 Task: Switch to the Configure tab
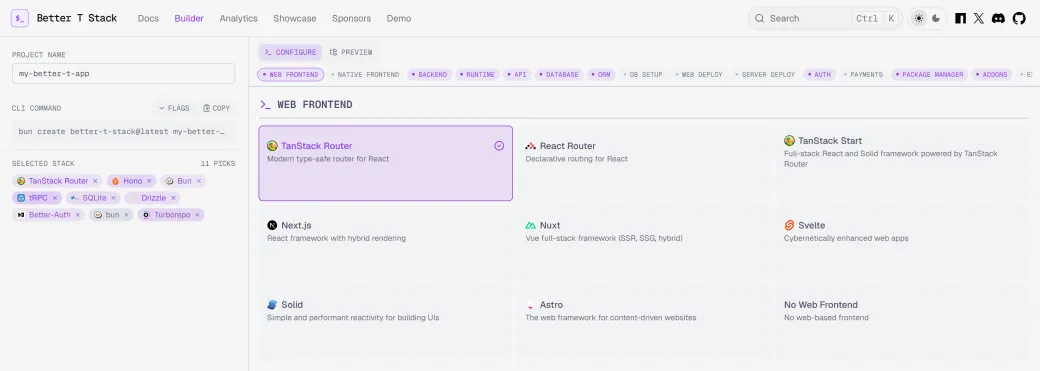click(x=291, y=52)
